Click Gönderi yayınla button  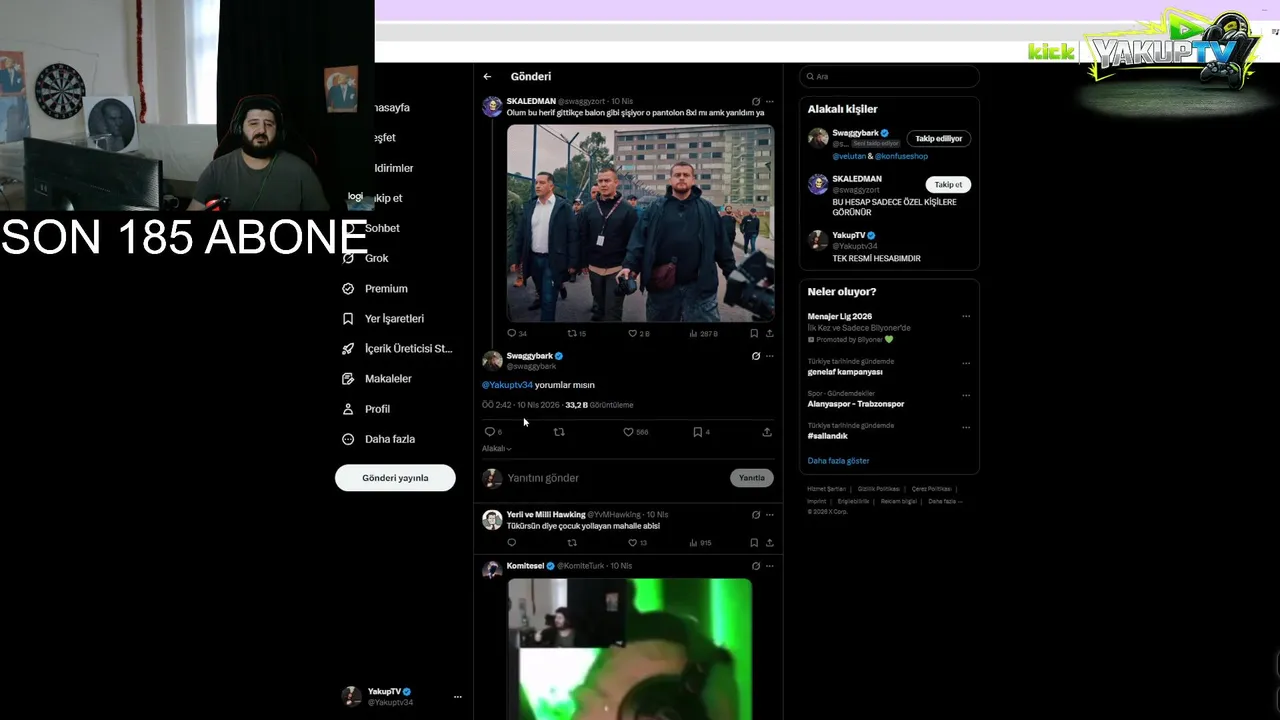coord(395,478)
